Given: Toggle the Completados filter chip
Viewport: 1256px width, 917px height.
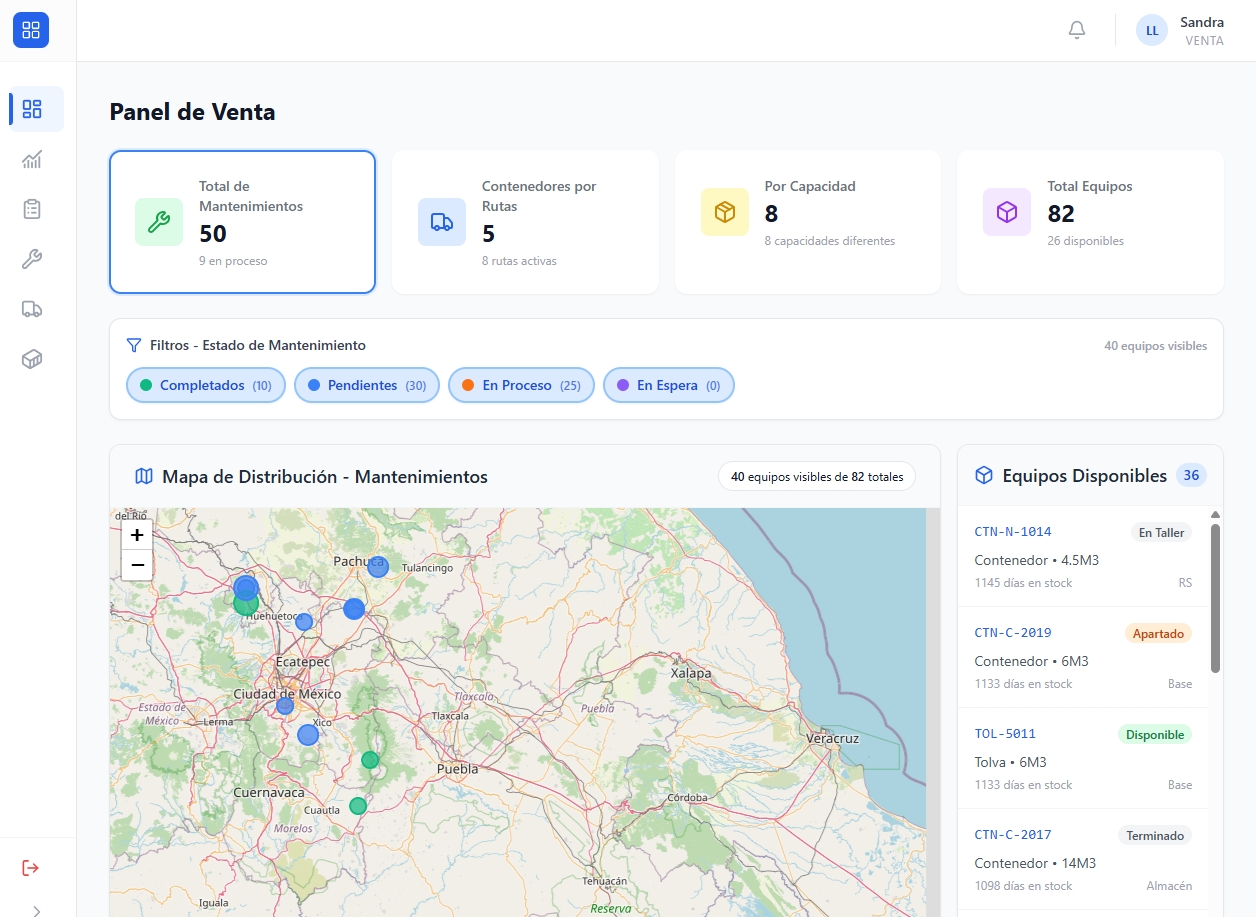Looking at the screenshot, I should (x=205, y=385).
